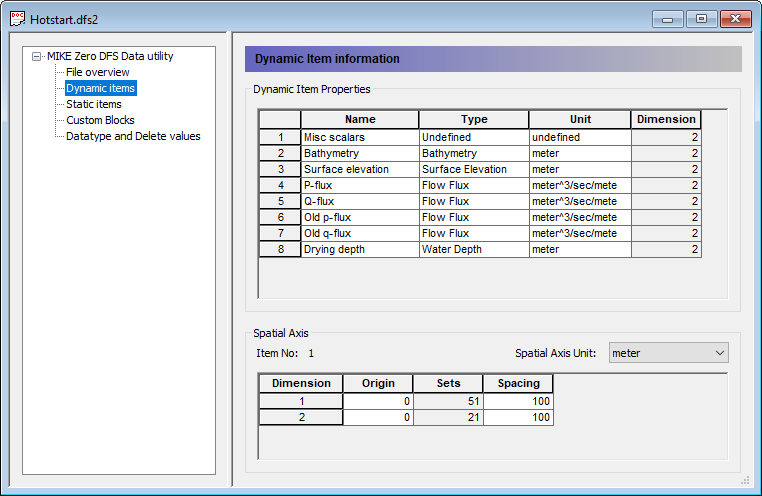Select row header number 8
This screenshot has width=762, height=496.
[280, 249]
